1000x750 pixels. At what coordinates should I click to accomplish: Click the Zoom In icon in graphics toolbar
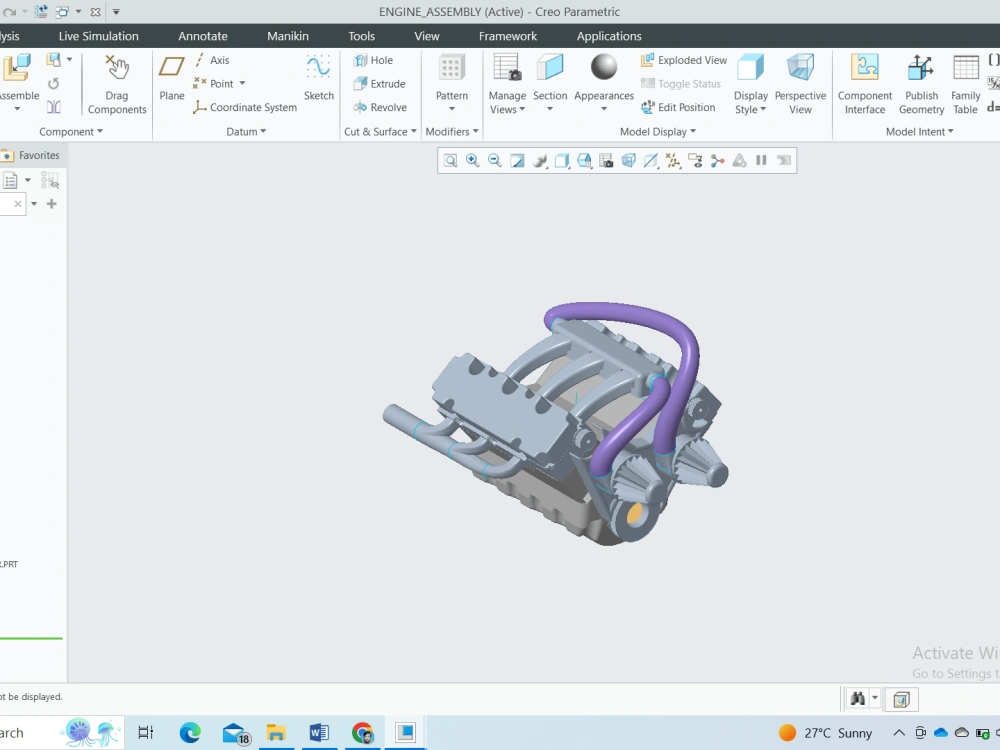[x=473, y=160]
